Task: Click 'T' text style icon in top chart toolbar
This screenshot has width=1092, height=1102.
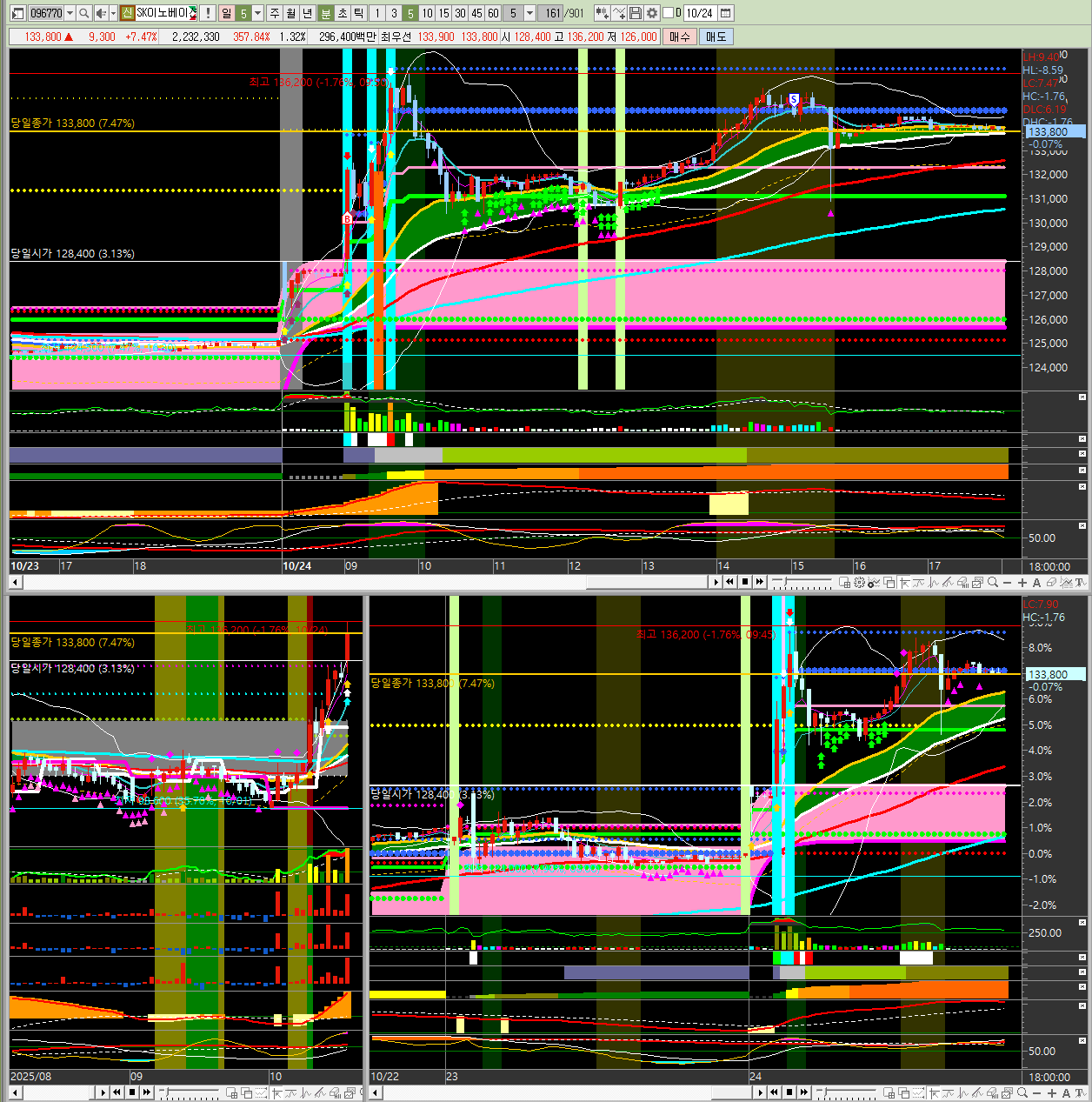Action: click(1080, 582)
